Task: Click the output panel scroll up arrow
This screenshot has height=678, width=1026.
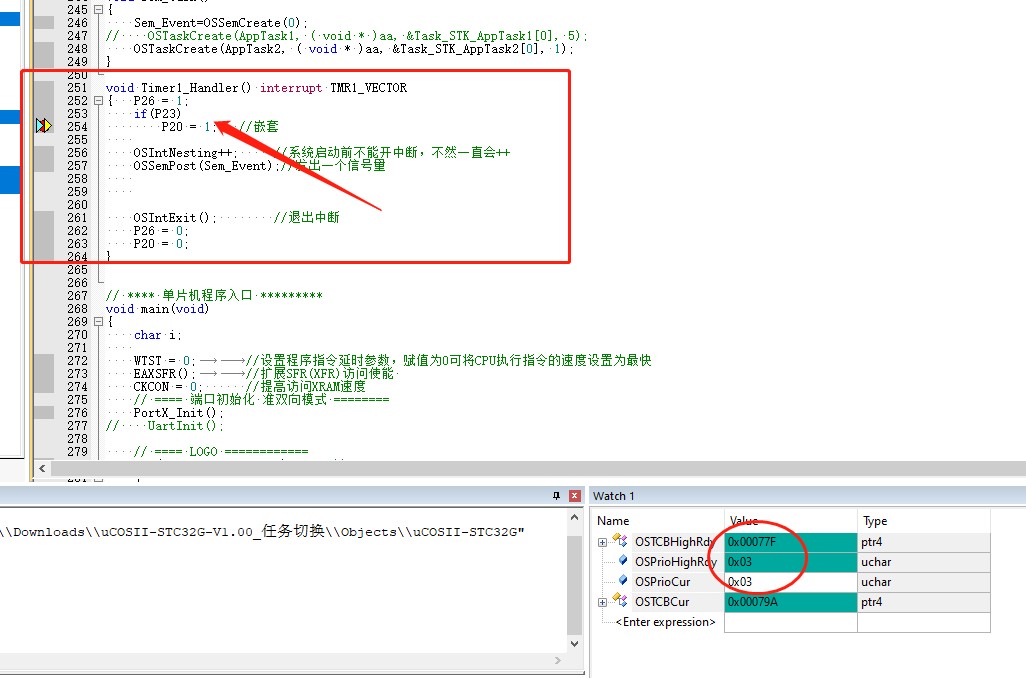Action: (x=575, y=518)
